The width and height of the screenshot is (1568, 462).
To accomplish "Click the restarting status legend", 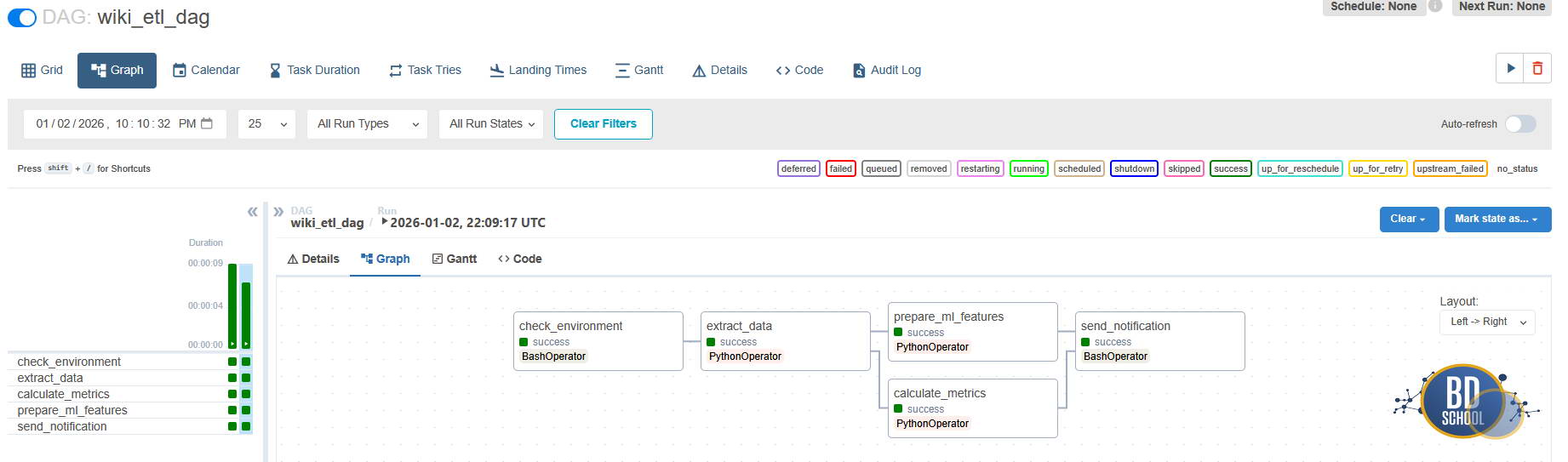I will point(980,168).
